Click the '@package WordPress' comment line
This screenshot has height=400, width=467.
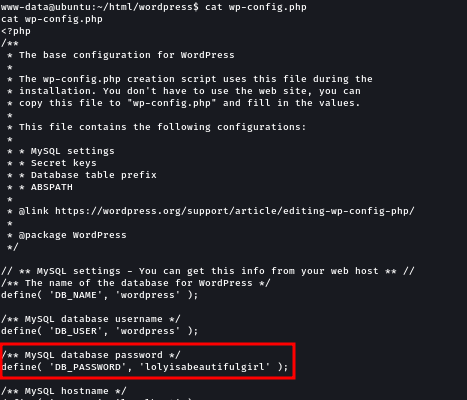coord(72,235)
